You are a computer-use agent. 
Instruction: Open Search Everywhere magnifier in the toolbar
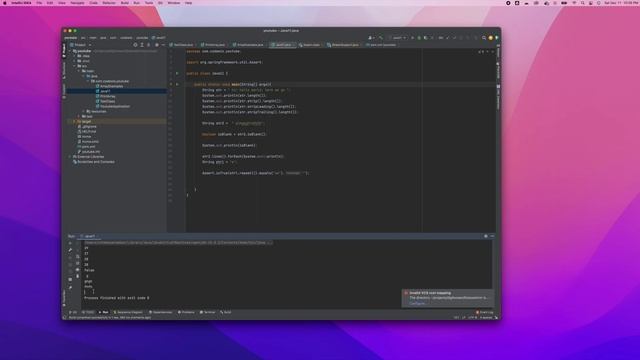(484, 38)
